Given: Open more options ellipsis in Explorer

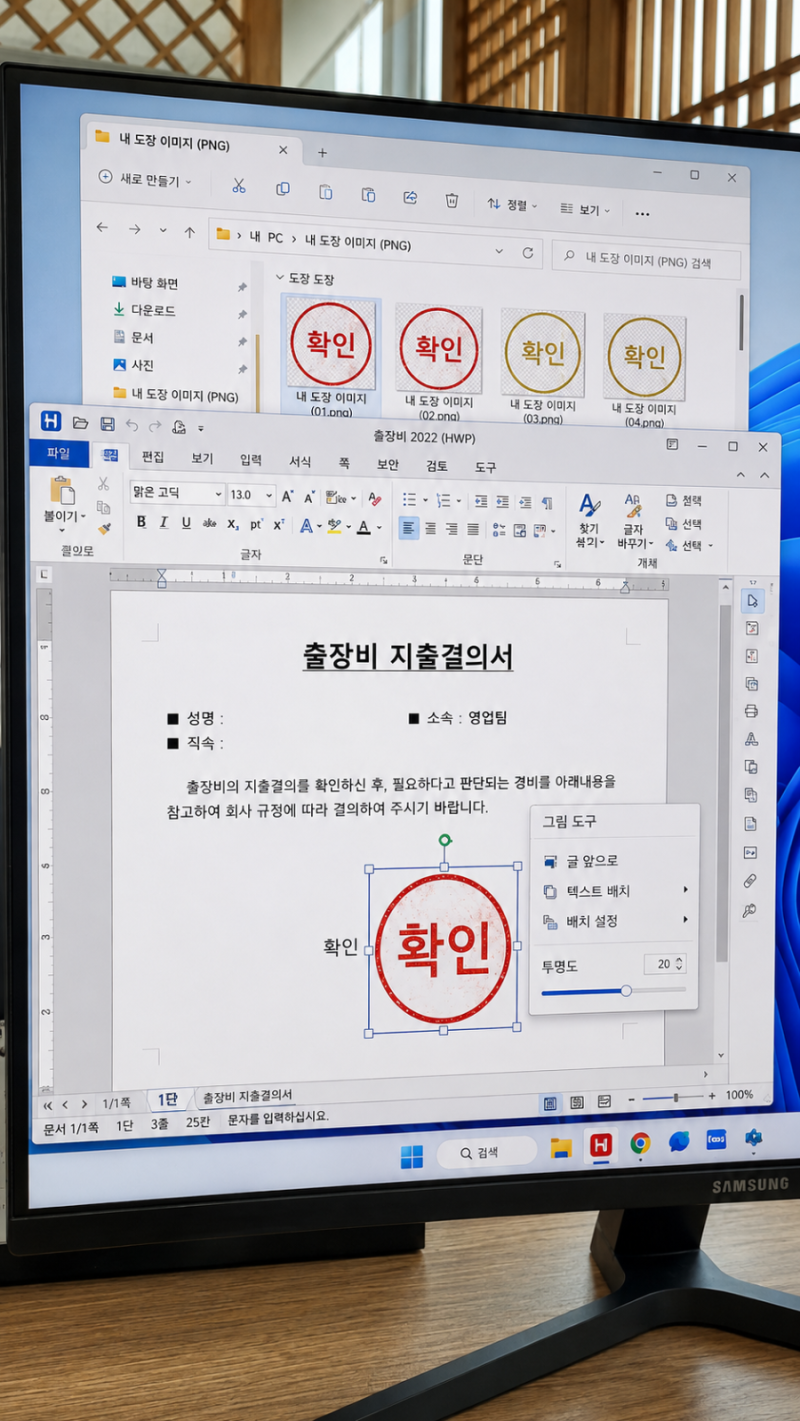Looking at the screenshot, I should [642, 213].
